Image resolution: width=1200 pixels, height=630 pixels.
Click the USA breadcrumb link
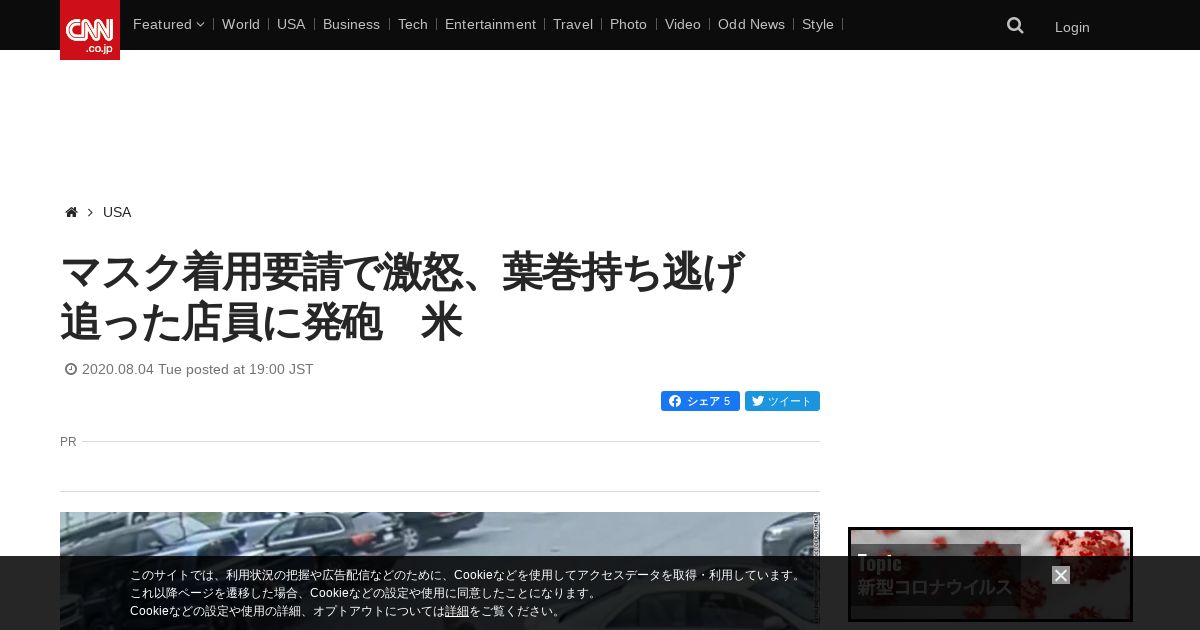coord(117,212)
